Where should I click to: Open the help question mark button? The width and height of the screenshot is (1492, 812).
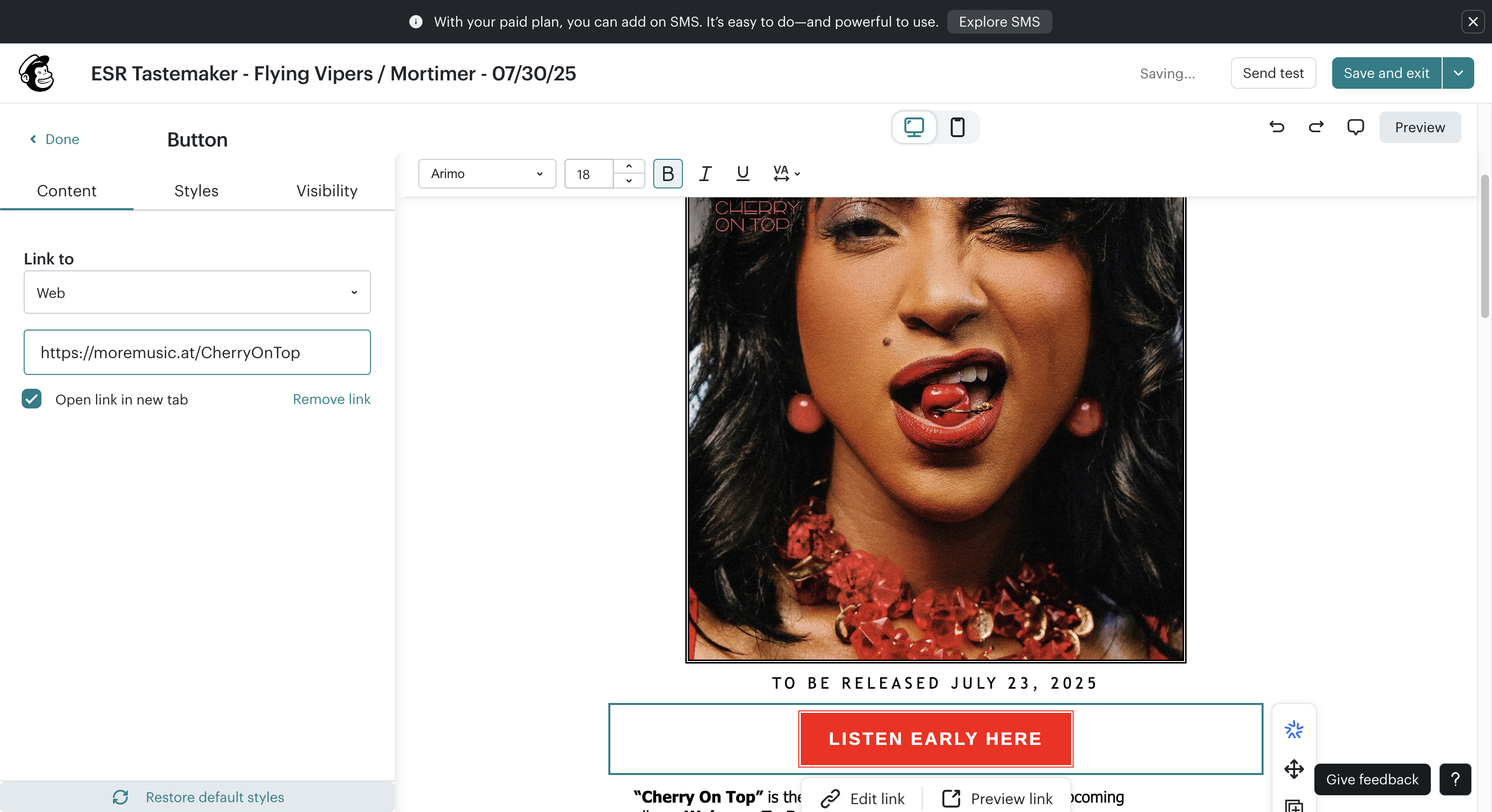(1455, 779)
